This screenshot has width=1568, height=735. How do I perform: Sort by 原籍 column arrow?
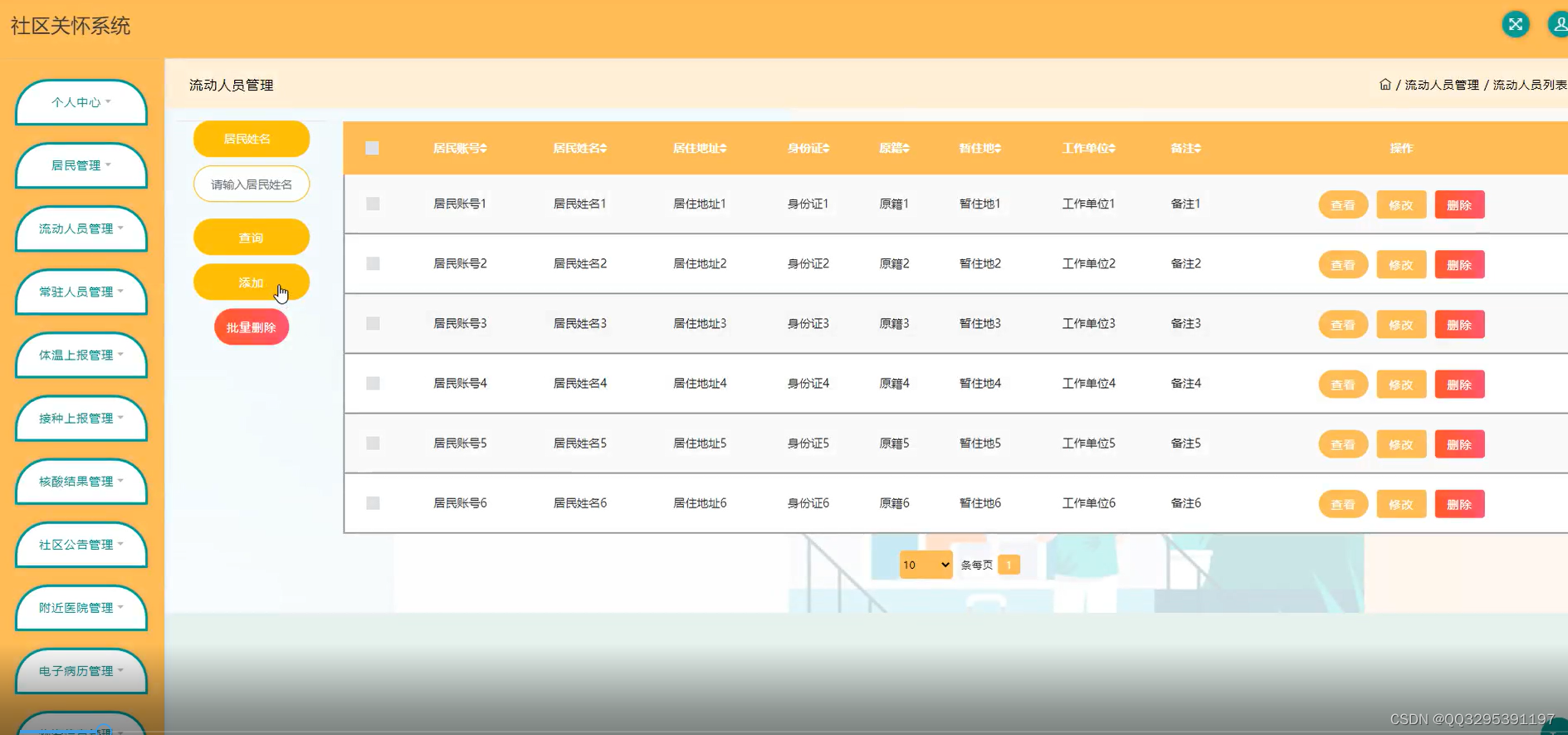tap(906, 149)
